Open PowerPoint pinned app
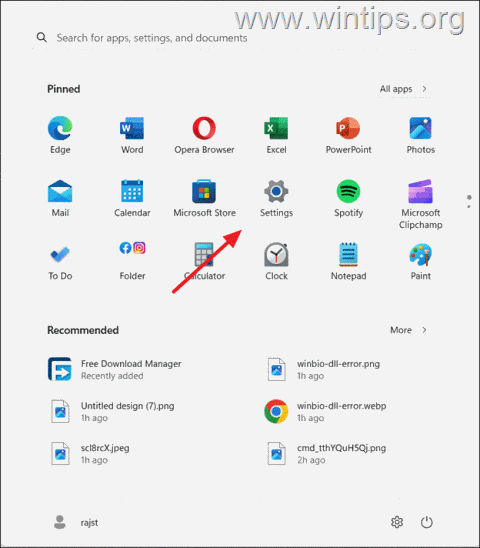Screen dimensions: 480x548 (349, 135)
